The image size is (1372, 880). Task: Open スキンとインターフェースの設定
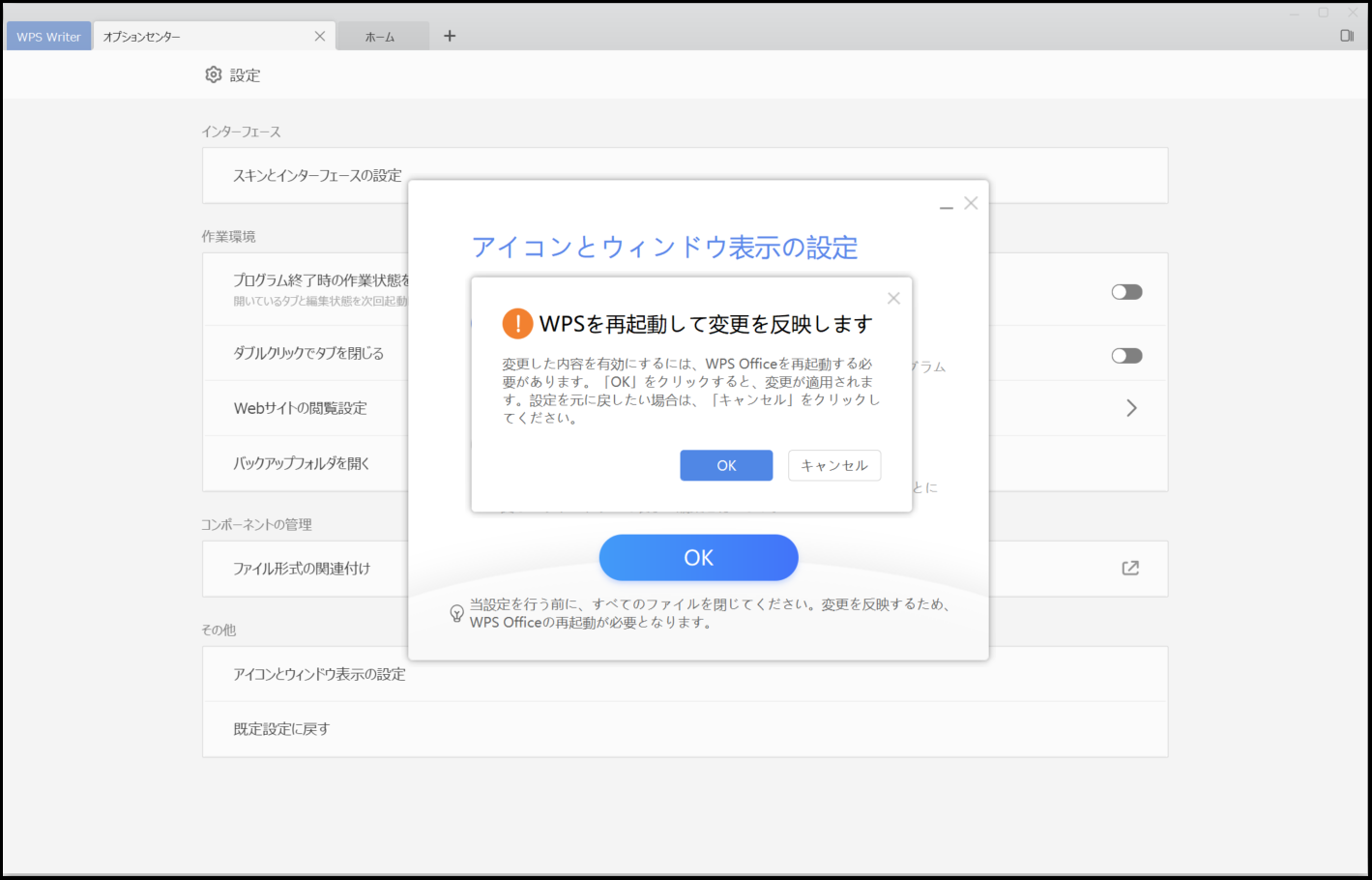point(685,175)
